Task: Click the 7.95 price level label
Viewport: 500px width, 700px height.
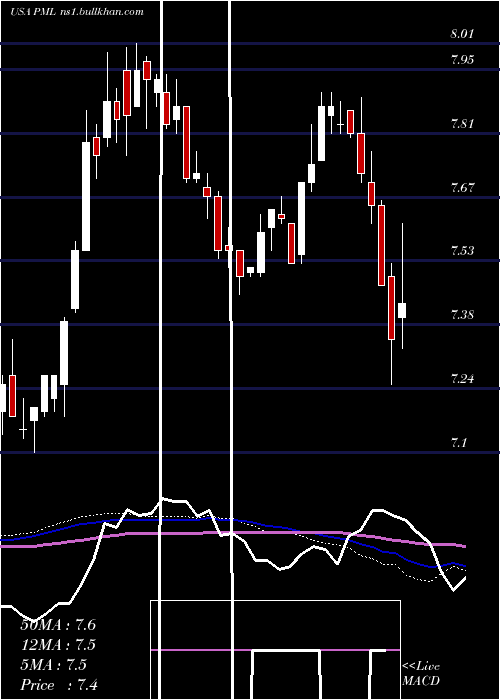Action: pyautogui.click(x=462, y=59)
